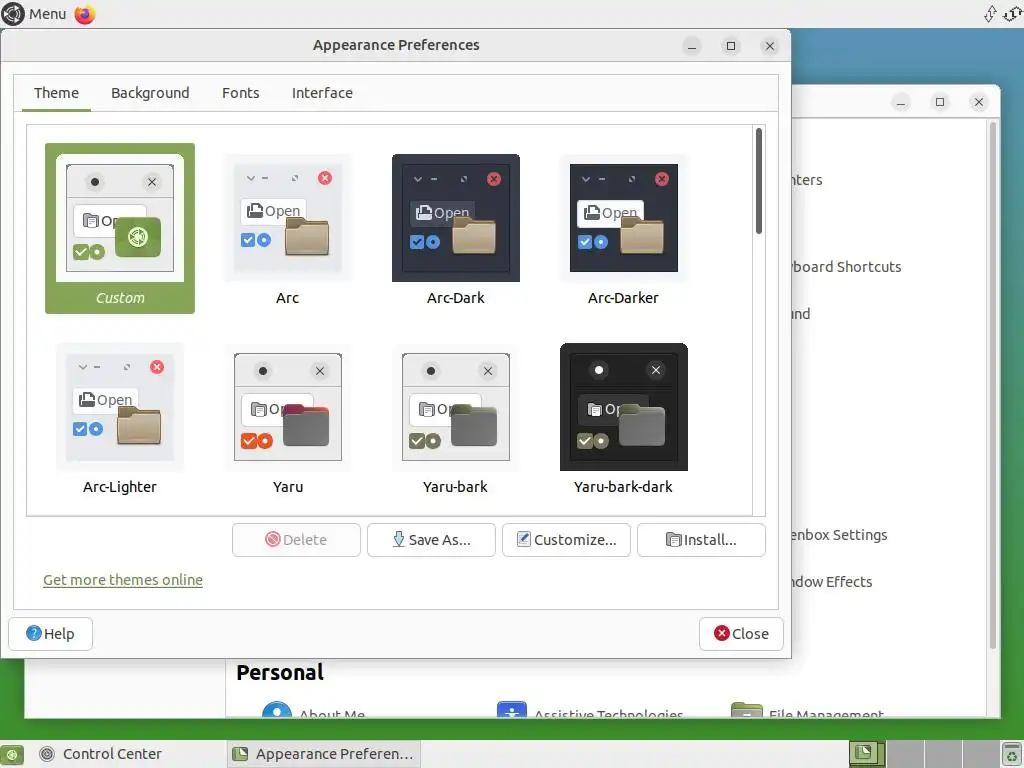Screen dimensions: 1024x768
Task: Open the Fonts tab
Action: 240,93
